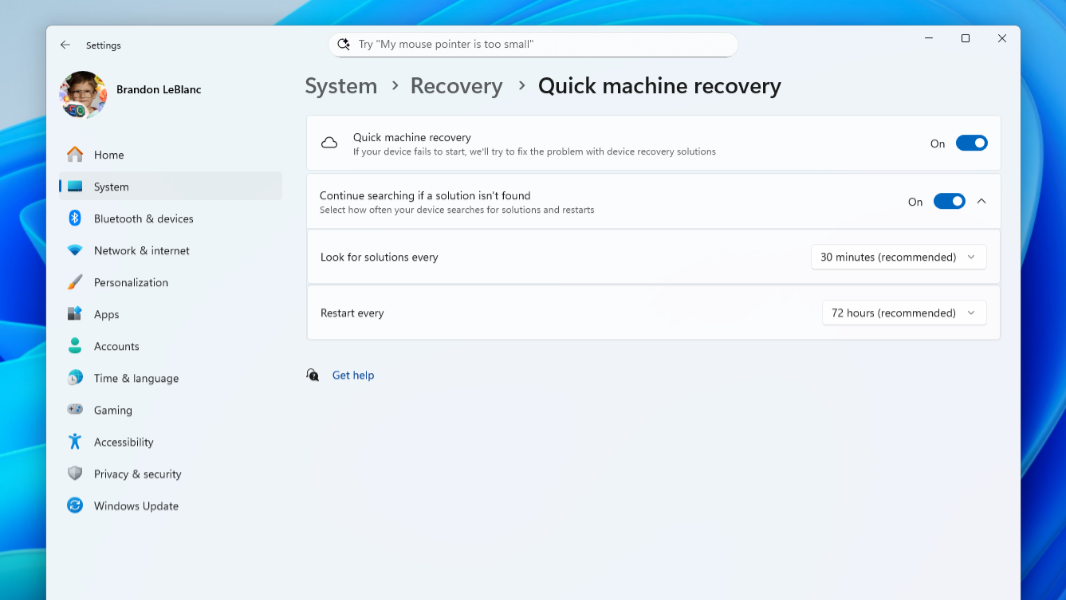Open Windows Update sync icon
The height and width of the screenshot is (600, 1066).
coord(75,506)
